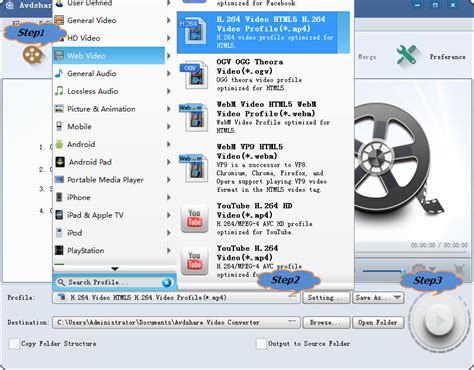Expand the Android Pad submenu arrow

pos(169,162)
